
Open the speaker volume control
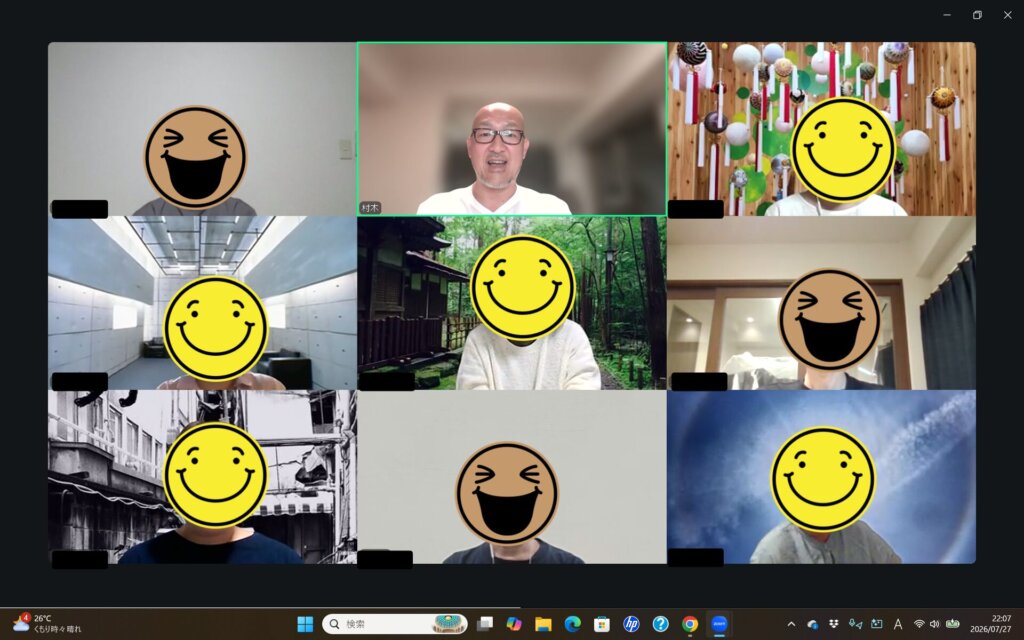point(935,624)
